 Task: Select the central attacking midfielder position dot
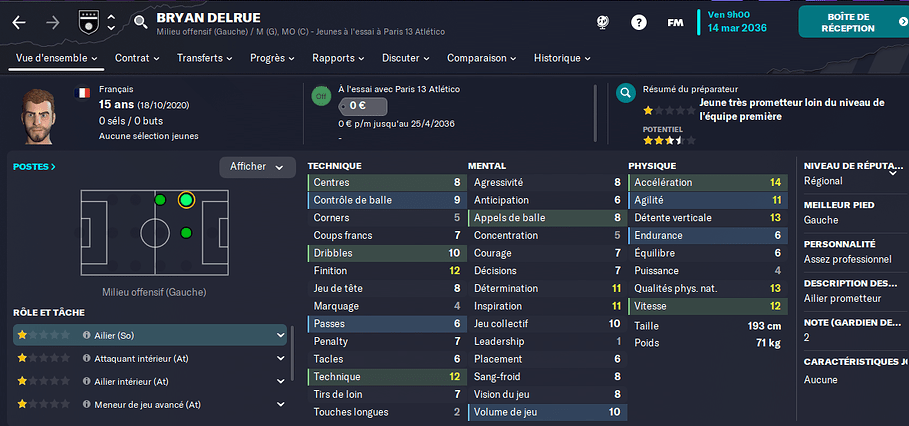tap(186, 233)
